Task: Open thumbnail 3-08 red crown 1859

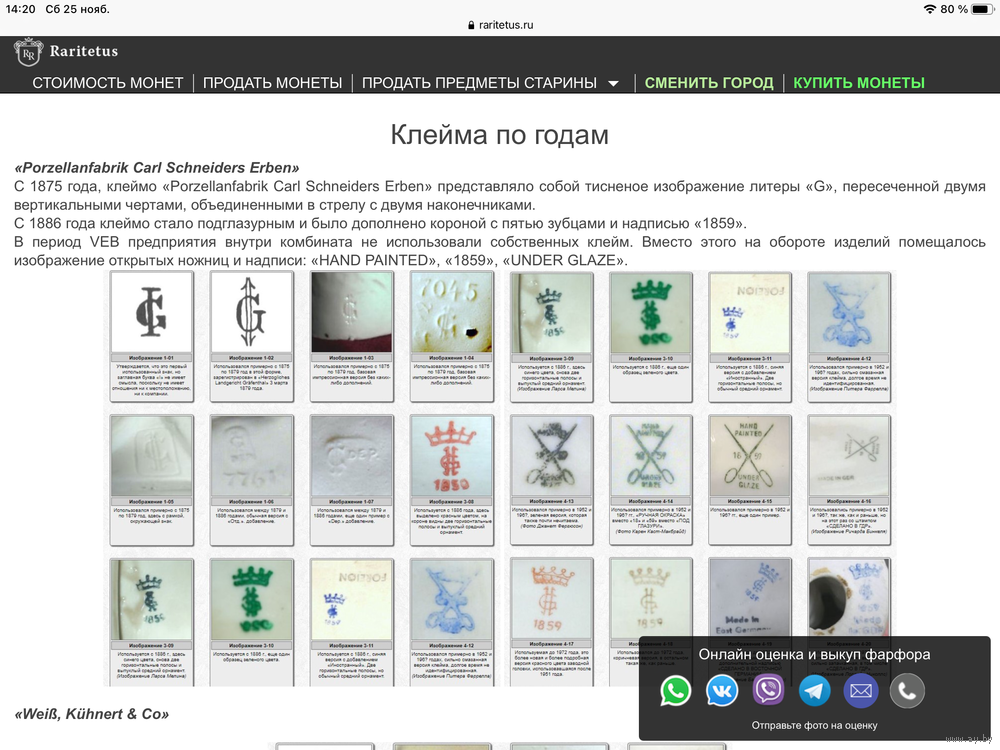Action: (452, 456)
